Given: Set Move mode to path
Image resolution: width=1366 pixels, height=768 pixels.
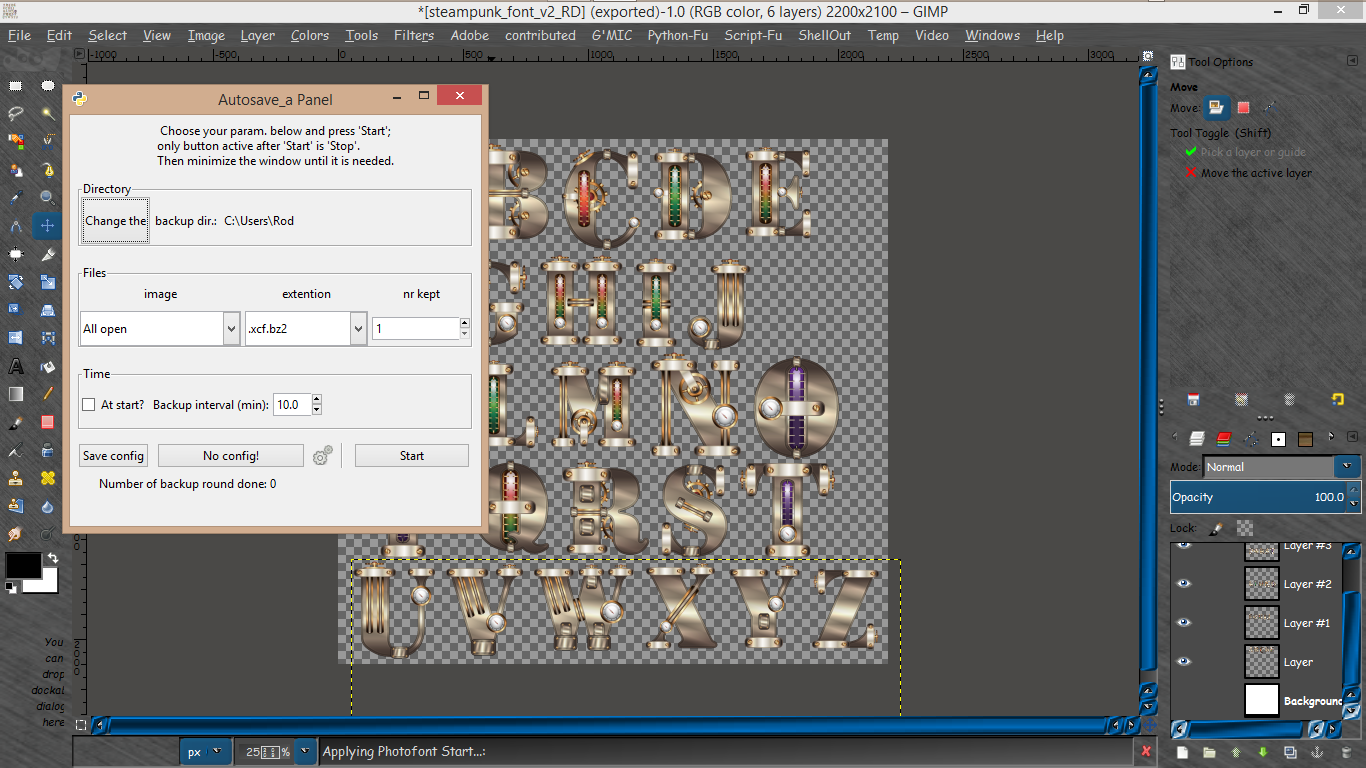Looking at the screenshot, I should coord(1269,108).
